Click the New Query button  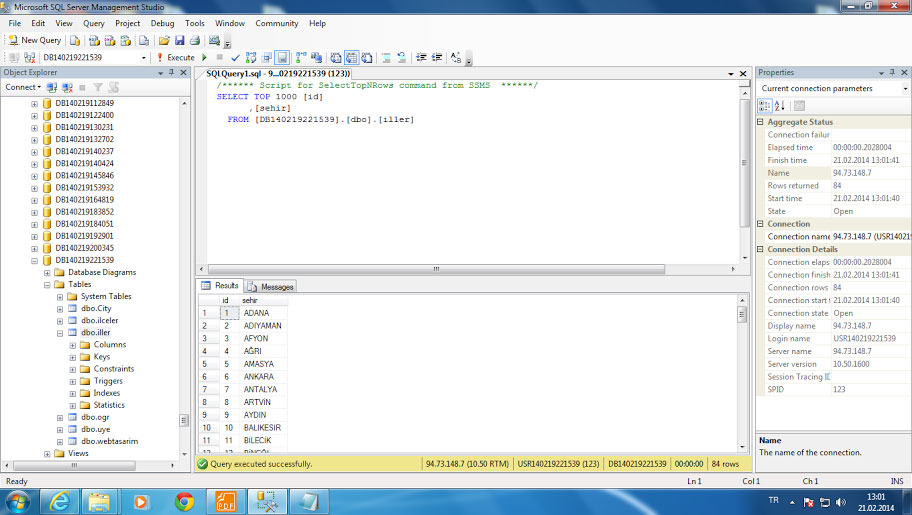(35, 40)
